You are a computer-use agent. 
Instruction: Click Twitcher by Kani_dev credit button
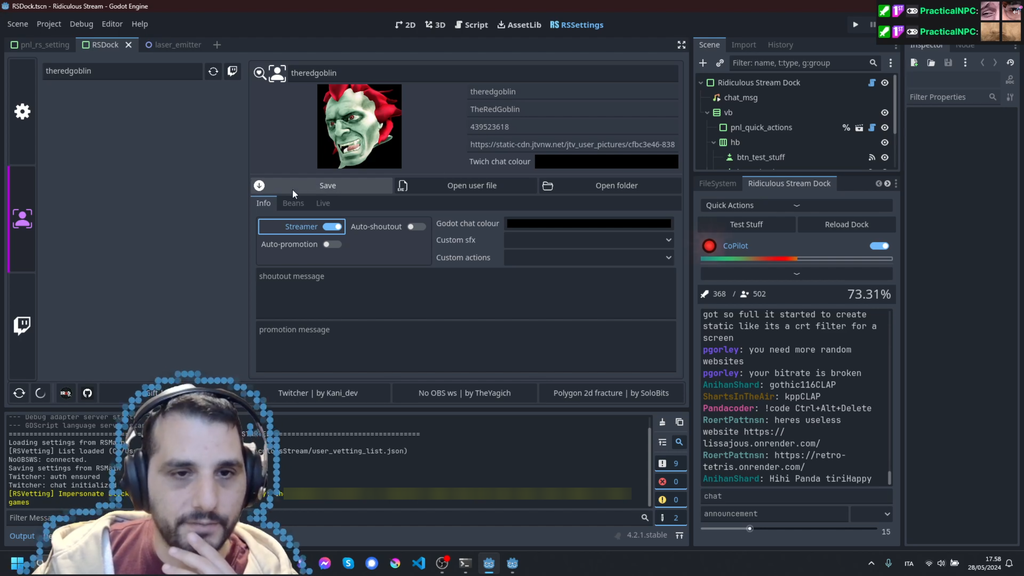click(318, 393)
